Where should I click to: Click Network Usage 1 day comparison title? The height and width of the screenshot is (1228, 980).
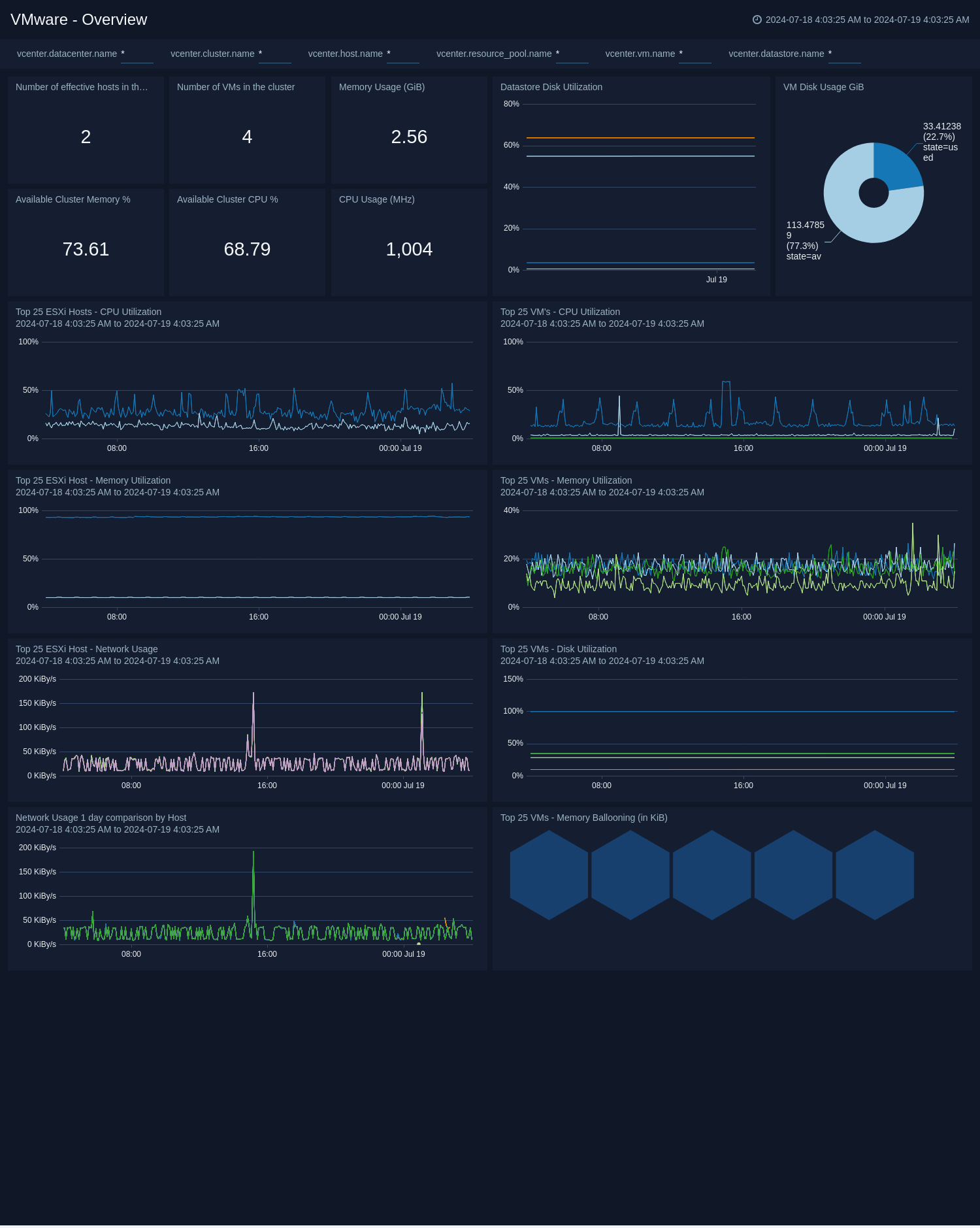101,818
